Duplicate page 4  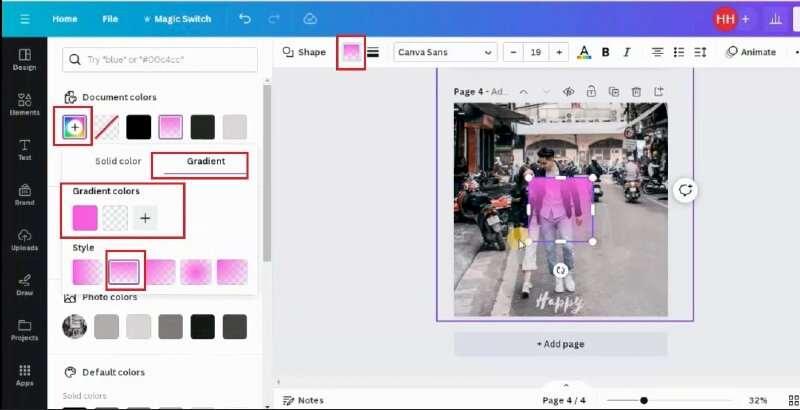614,92
